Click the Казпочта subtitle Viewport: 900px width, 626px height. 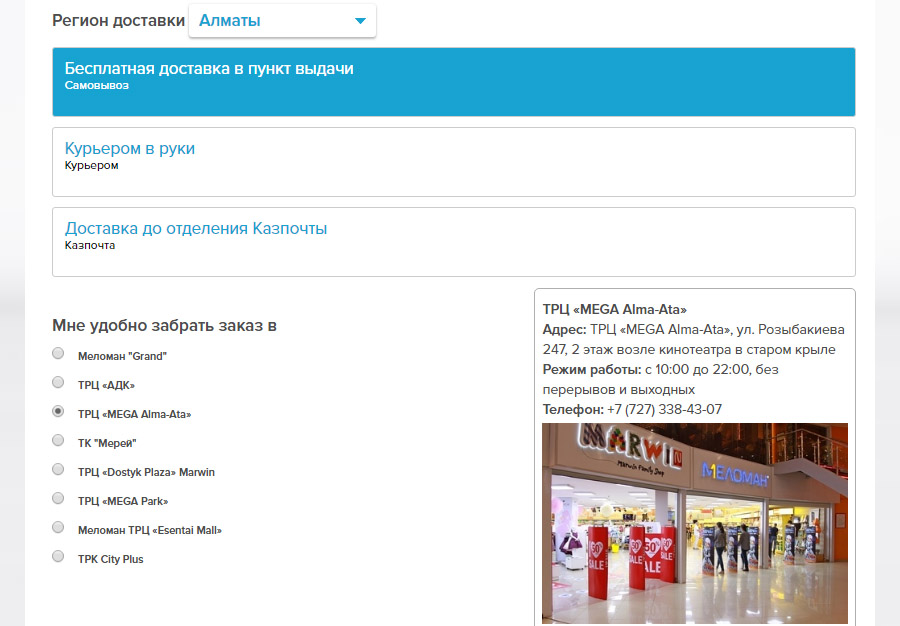tap(90, 246)
